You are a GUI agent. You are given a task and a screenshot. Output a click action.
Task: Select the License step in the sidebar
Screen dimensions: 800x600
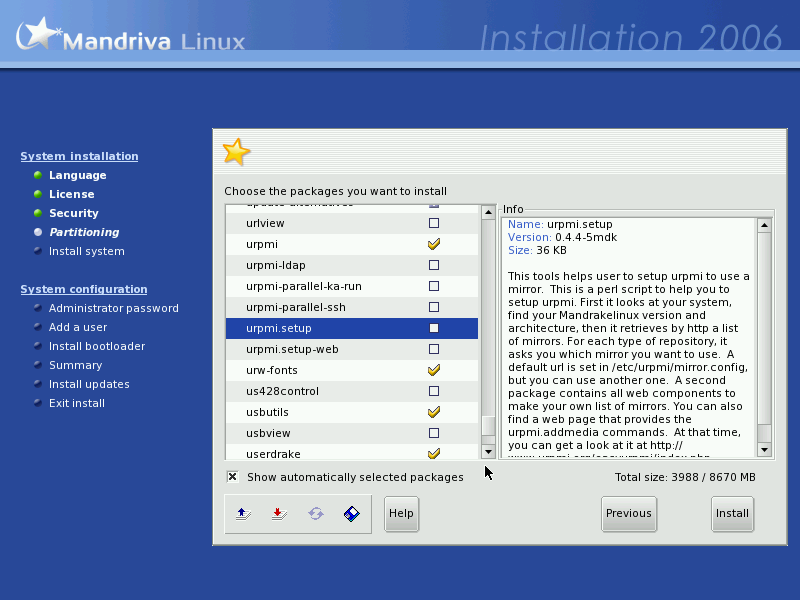[71, 194]
